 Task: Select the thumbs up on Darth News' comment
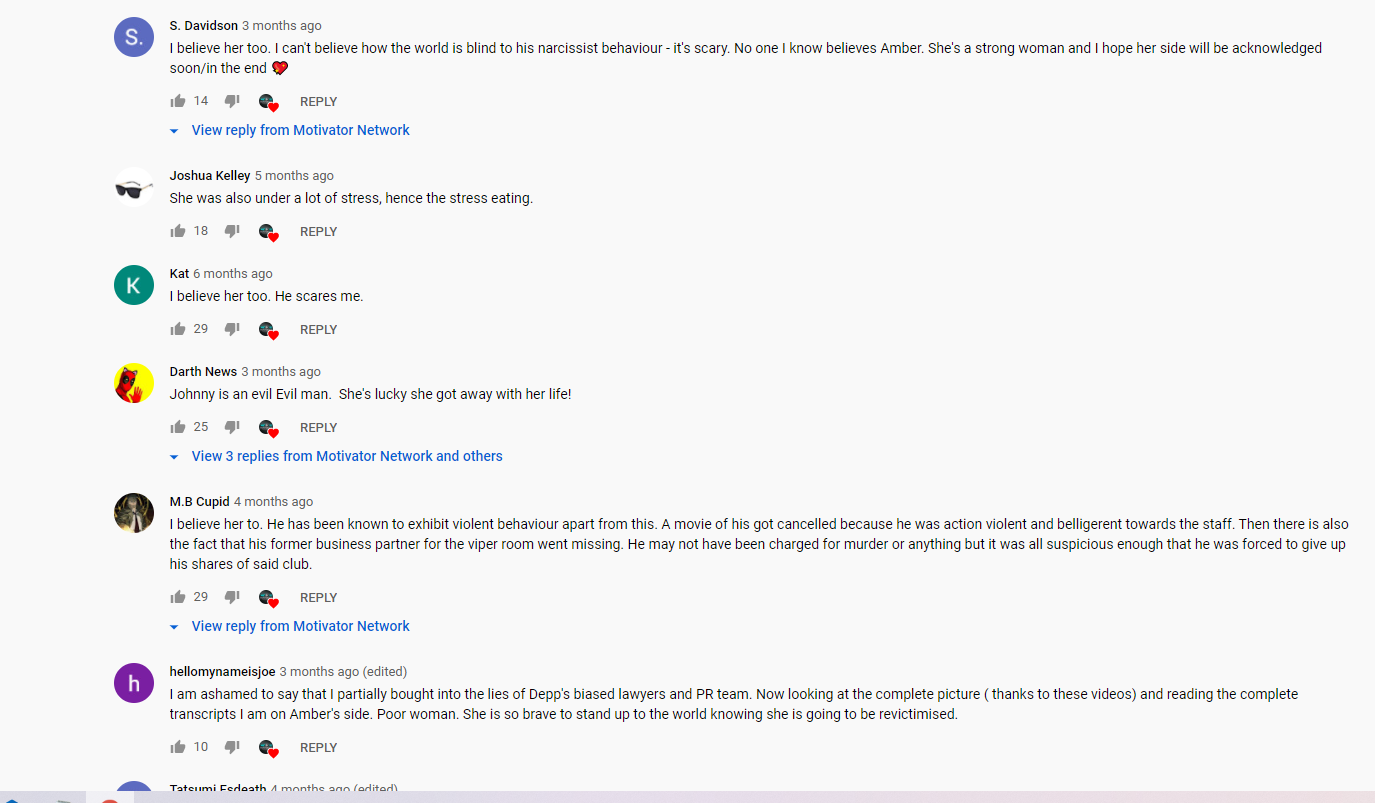point(177,427)
